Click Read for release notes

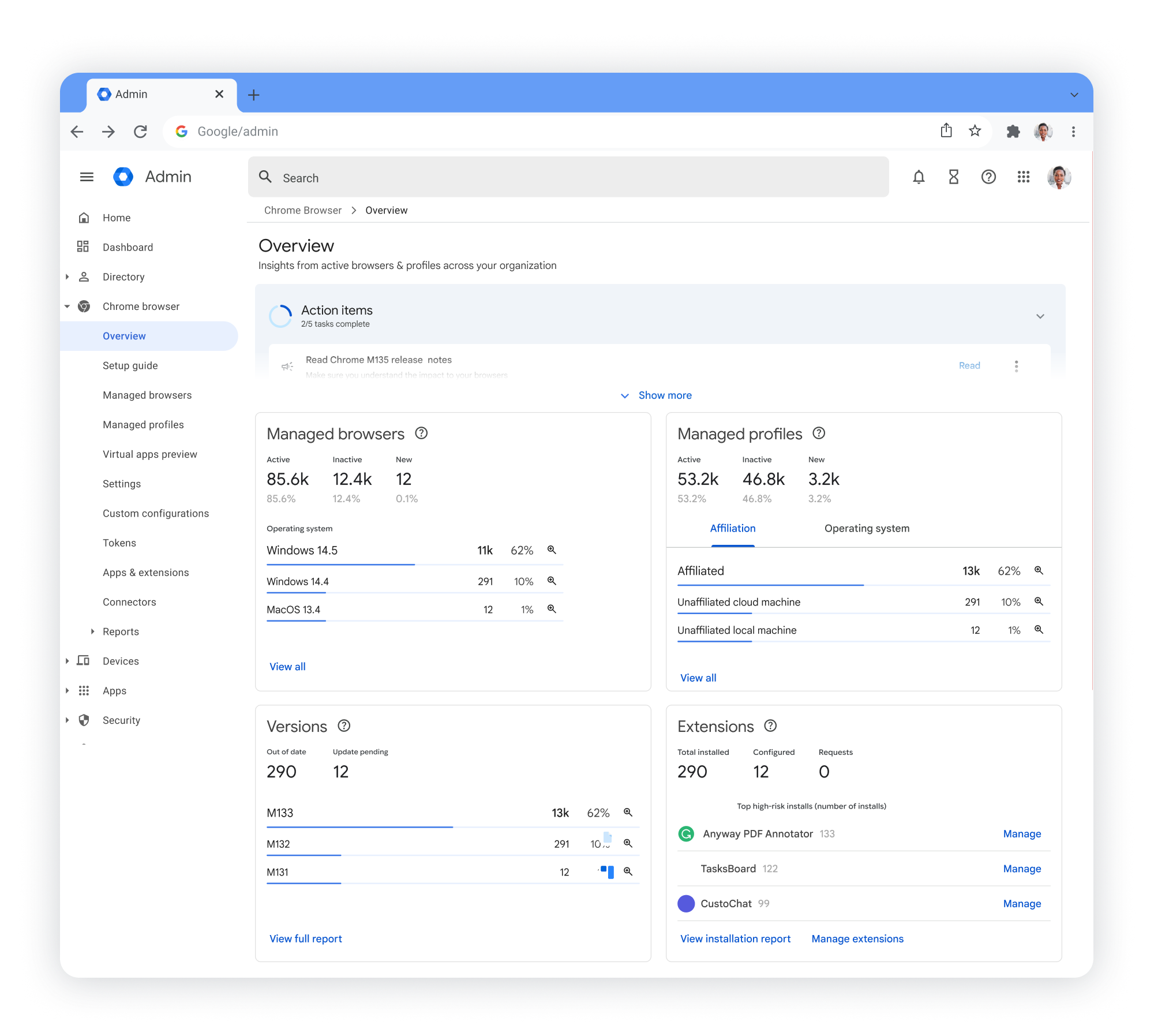(x=969, y=366)
